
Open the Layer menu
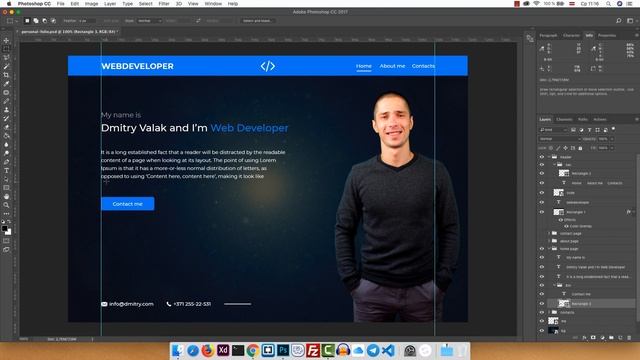click(110, 4)
